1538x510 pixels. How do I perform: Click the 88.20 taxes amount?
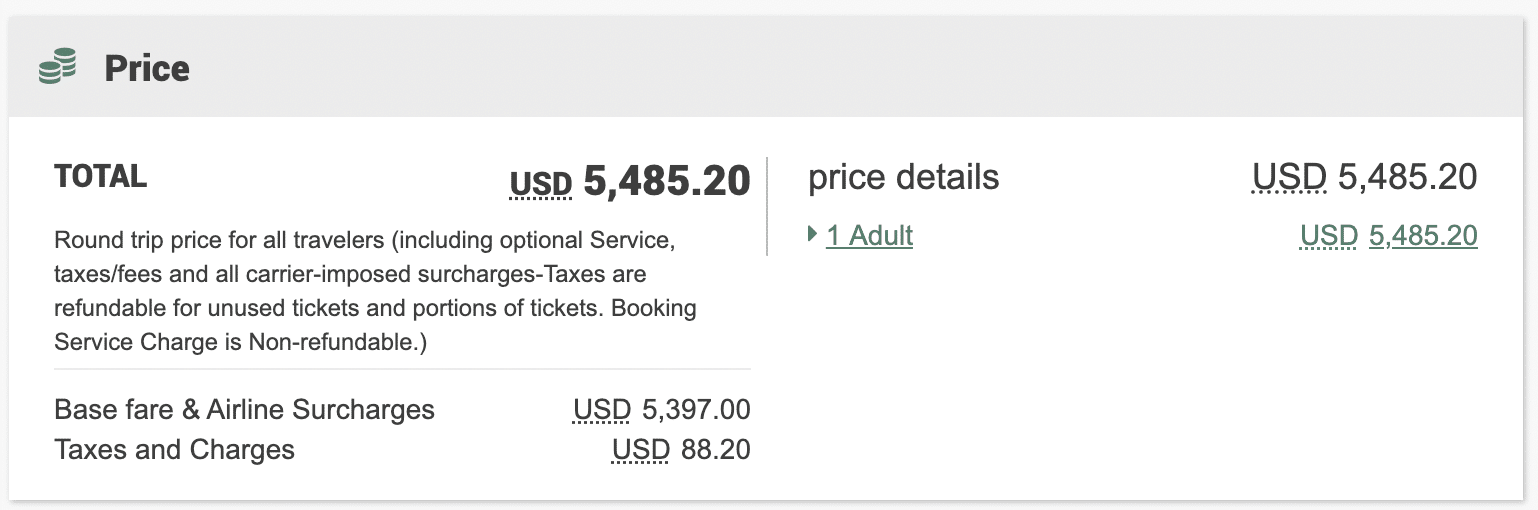[x=715, y=450]
